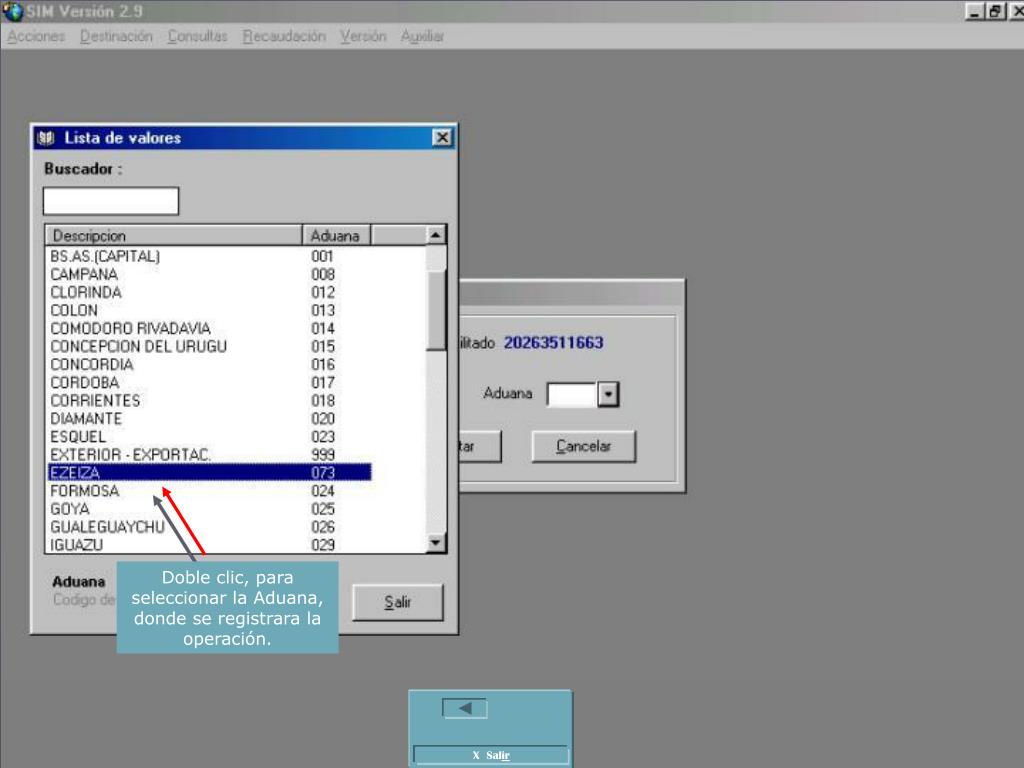Click the list scrollbar thumb

pos(436,310)
